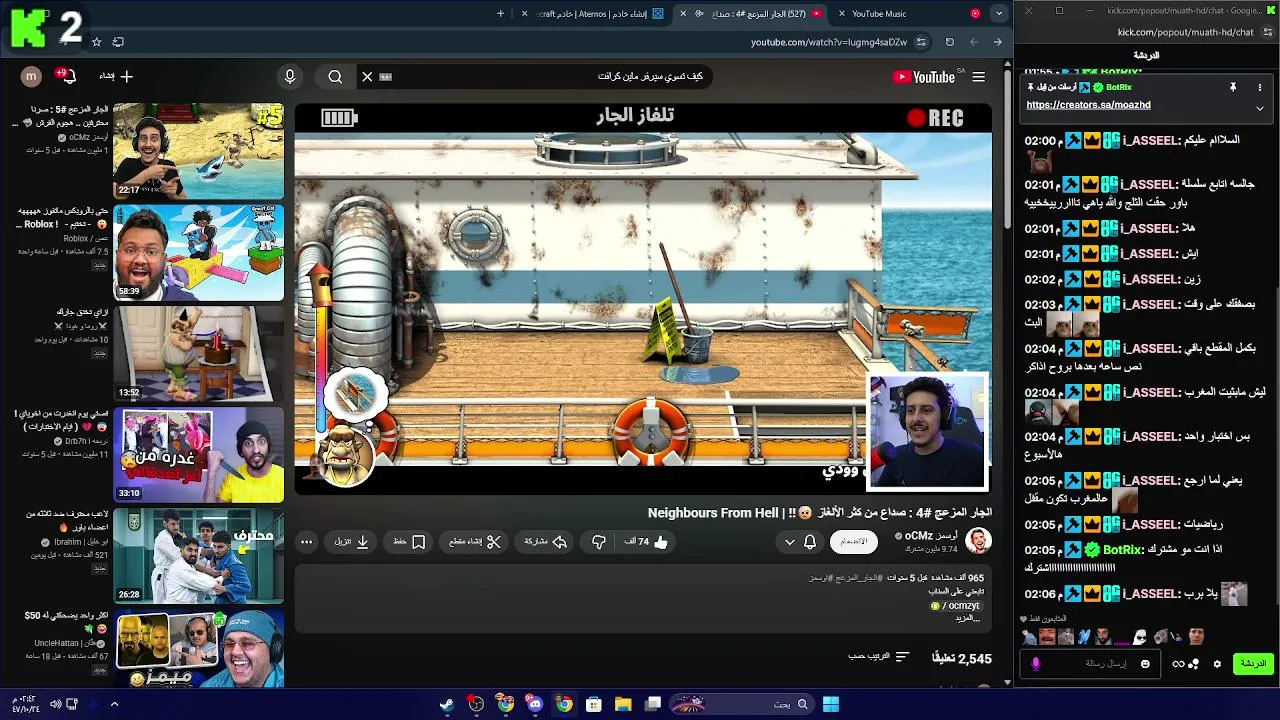Screen dimensions: 1280x720
Task: Show hidden system tray icons chevron
Action: [x=114, y=704]
